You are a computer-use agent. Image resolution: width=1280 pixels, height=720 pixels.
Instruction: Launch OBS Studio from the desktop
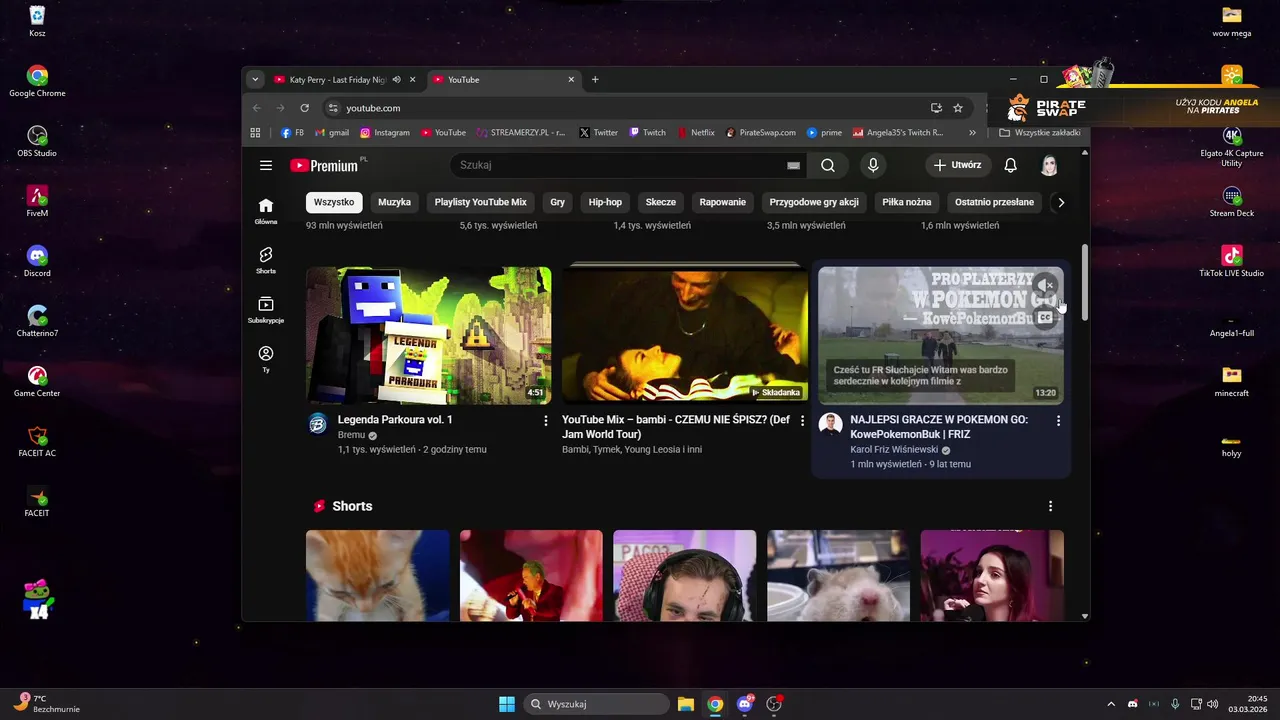[x=37, y=140]
